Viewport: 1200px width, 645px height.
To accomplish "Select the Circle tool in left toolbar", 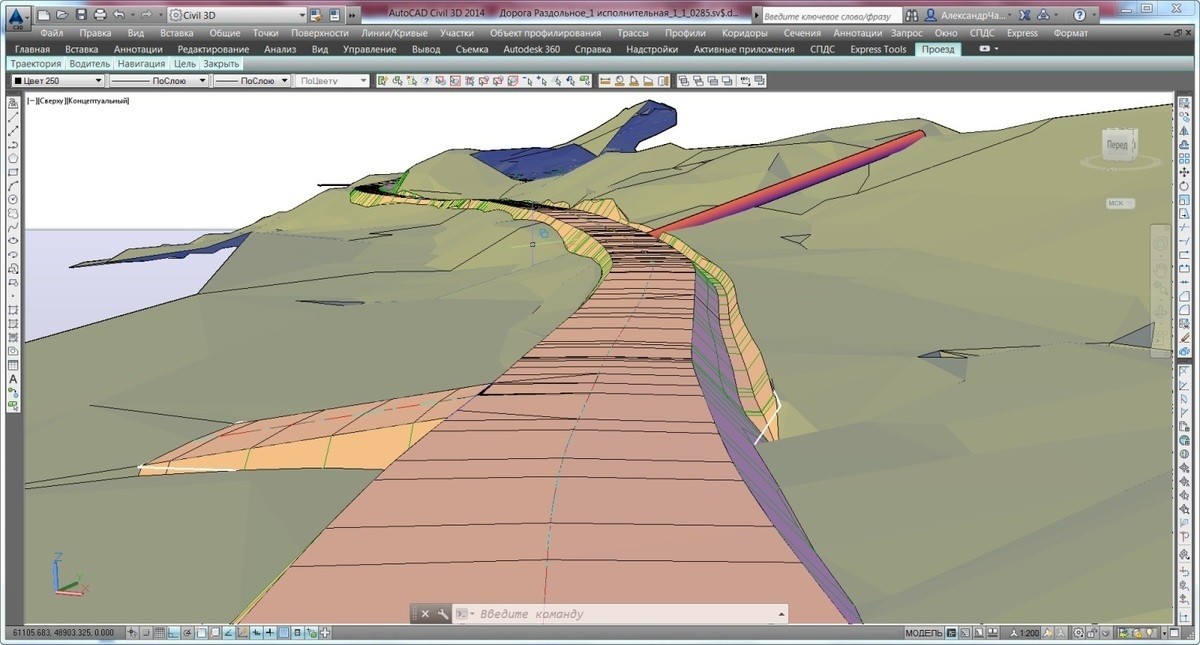I will tap(13, 199).
